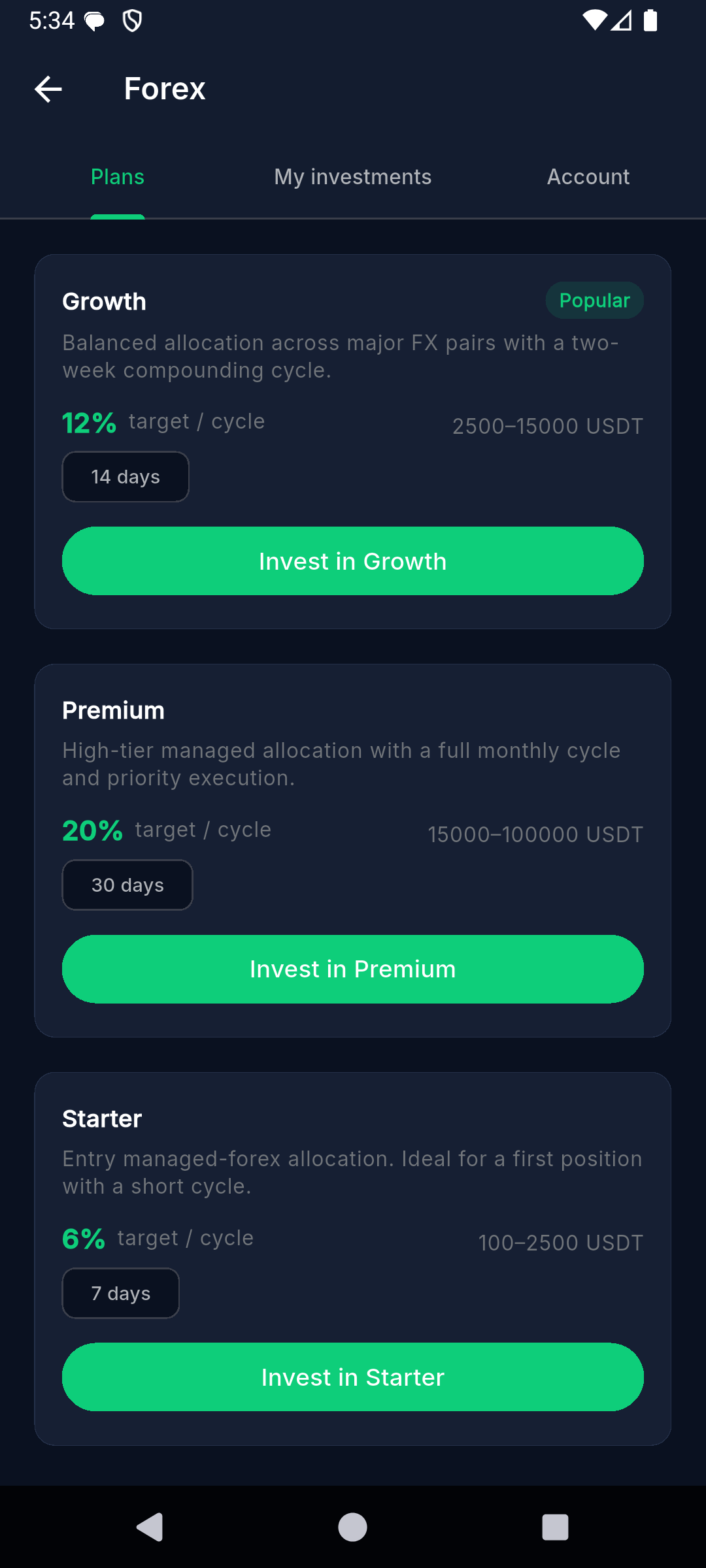Image resolution: width=706 pixels, height=1568 pixels.
Task: Tap the back arrow icon
Action: [48, 89]
